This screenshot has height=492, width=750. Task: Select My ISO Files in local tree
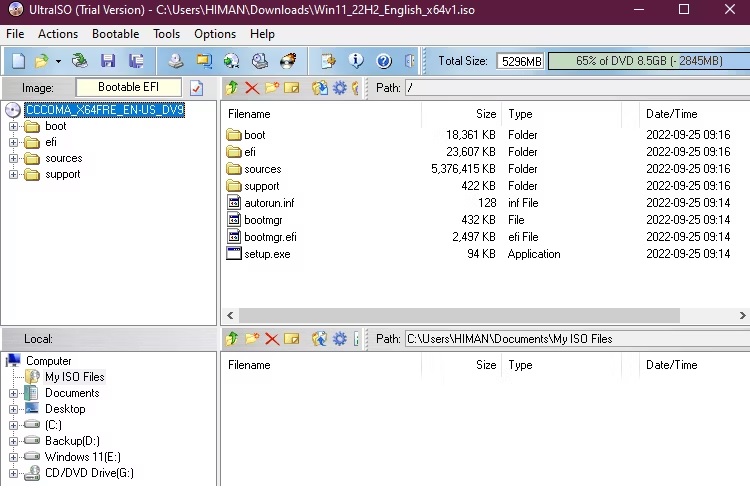coord(75,377)
